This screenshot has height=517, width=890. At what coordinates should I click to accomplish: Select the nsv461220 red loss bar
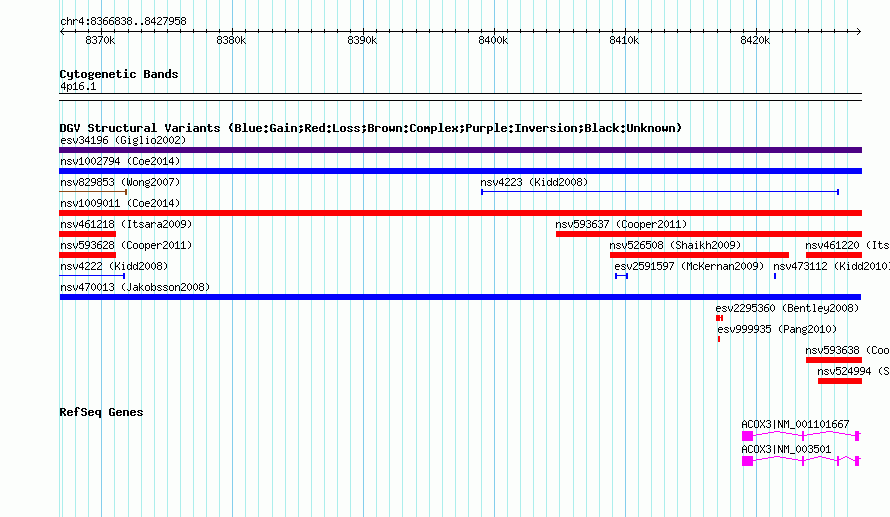pos(834,255)
